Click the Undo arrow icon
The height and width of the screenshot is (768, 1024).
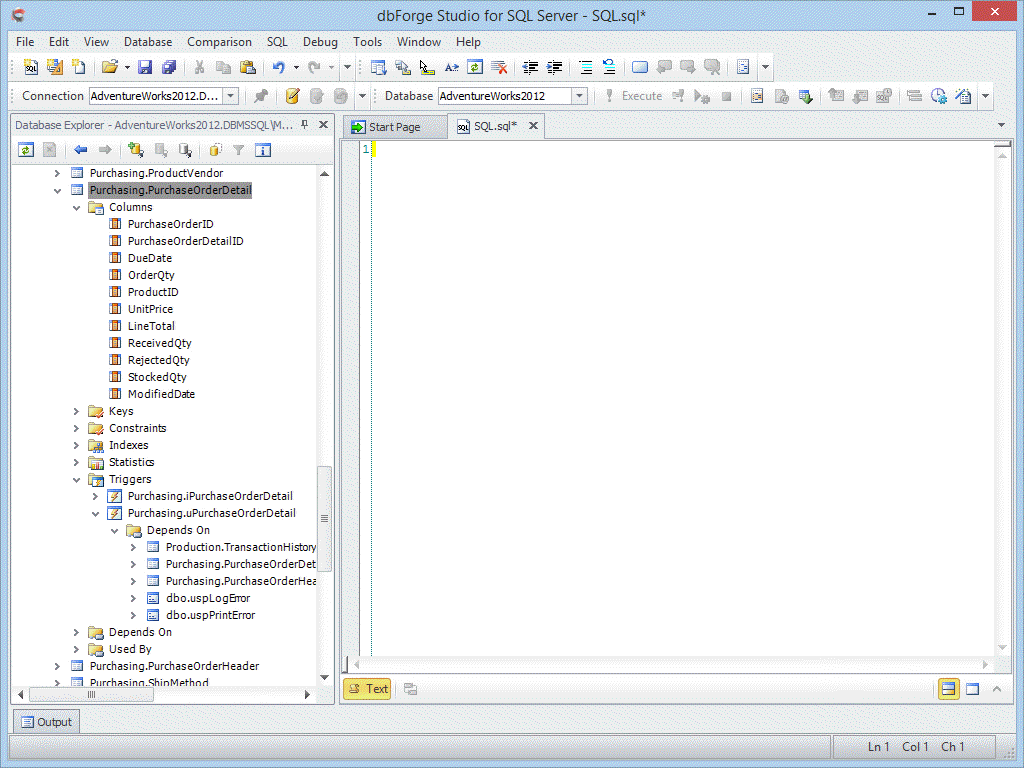(x=279, y=67)
